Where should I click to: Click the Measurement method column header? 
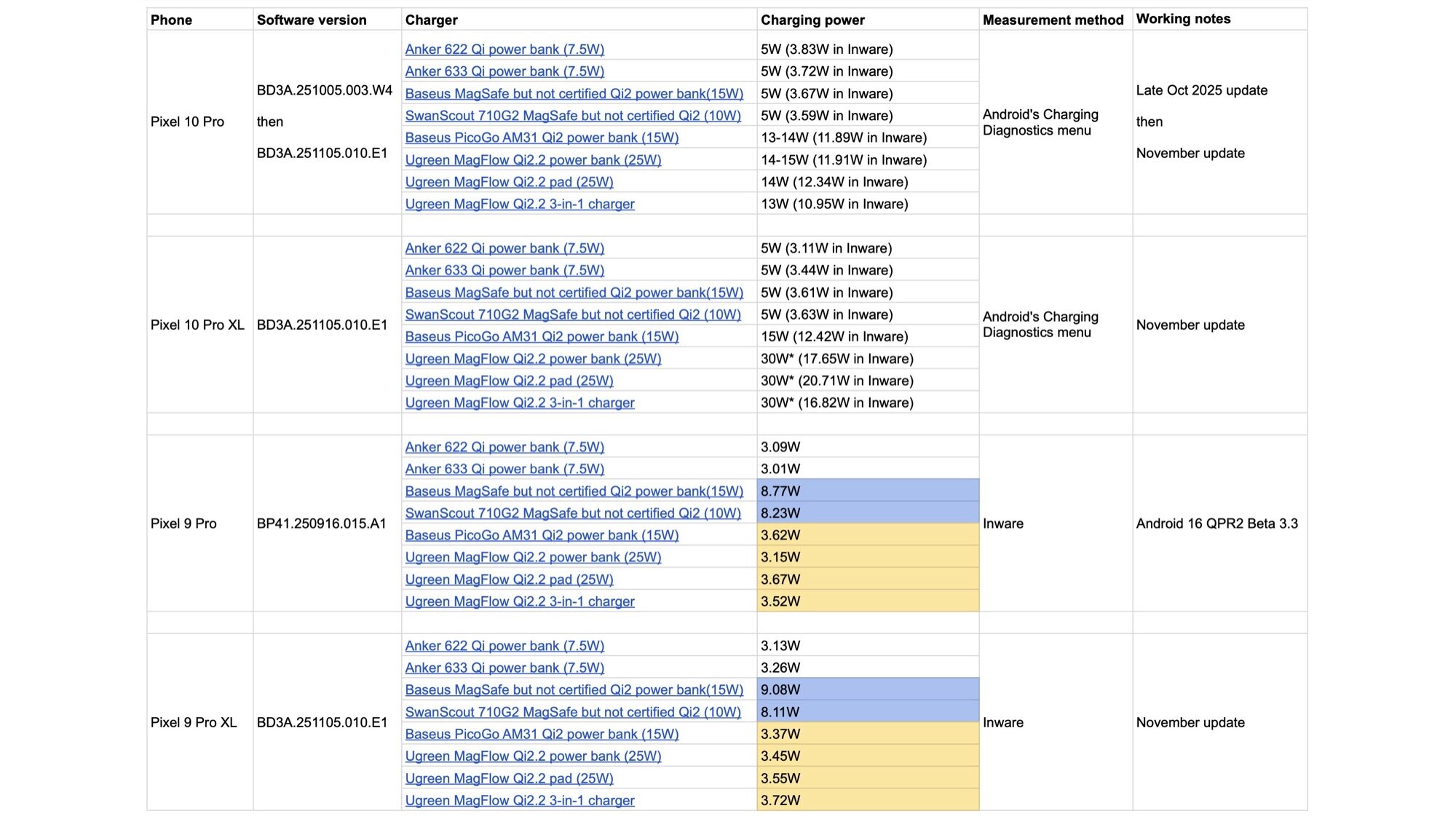[1053, 20]
